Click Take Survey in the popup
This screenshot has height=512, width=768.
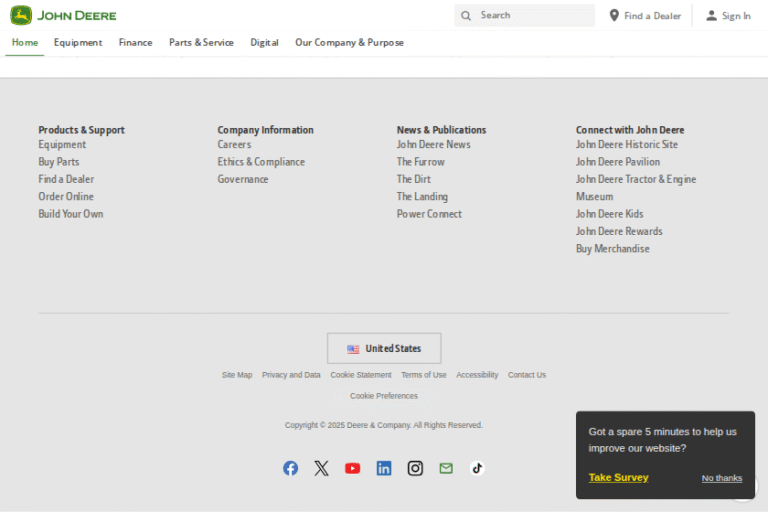(x=618, y=477)
